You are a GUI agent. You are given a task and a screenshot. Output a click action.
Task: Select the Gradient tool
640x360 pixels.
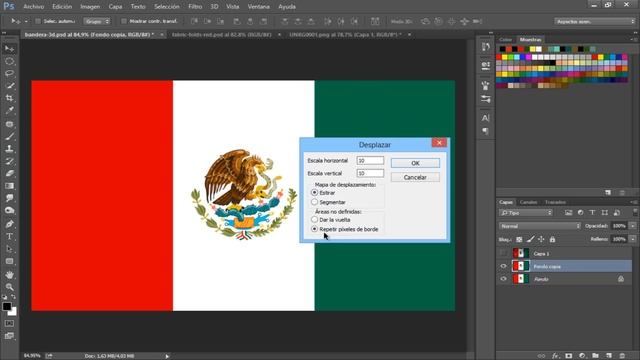coord(9,186)
